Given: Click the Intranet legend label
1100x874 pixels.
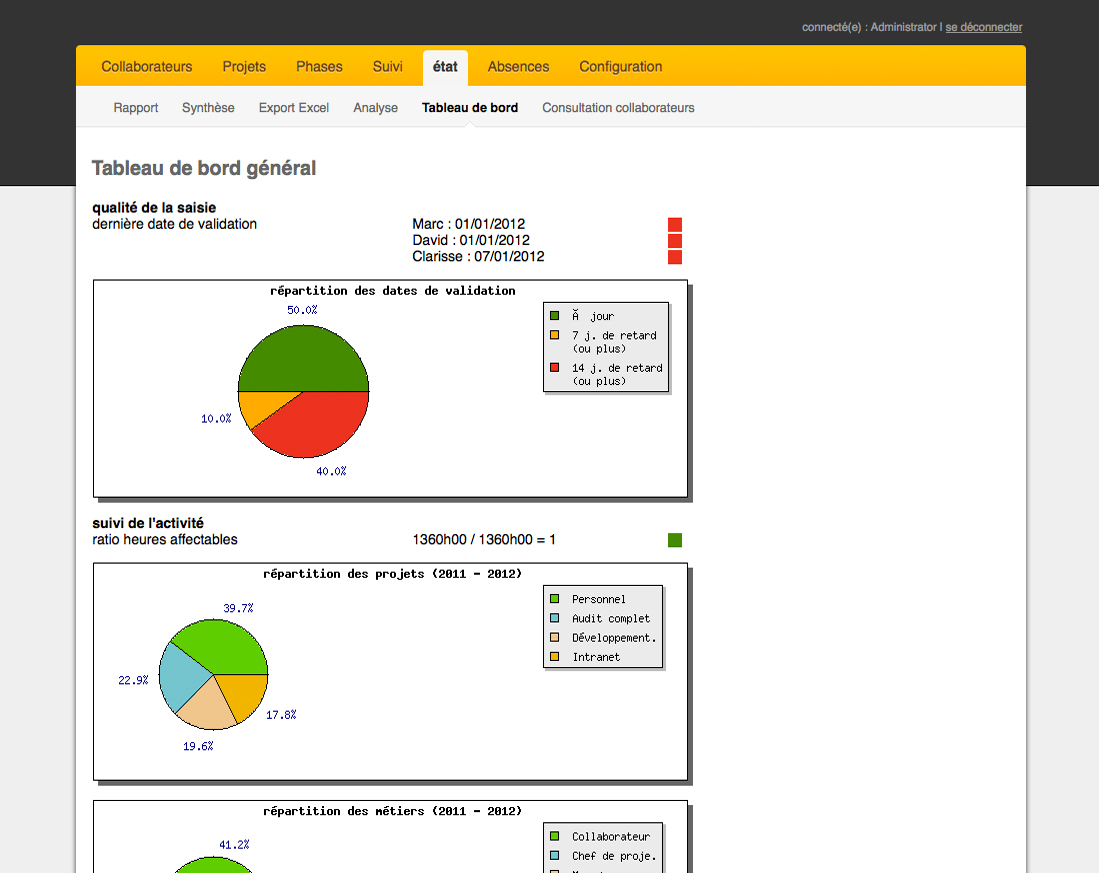Looking at the screenshot, I should [x=596, y=657].
